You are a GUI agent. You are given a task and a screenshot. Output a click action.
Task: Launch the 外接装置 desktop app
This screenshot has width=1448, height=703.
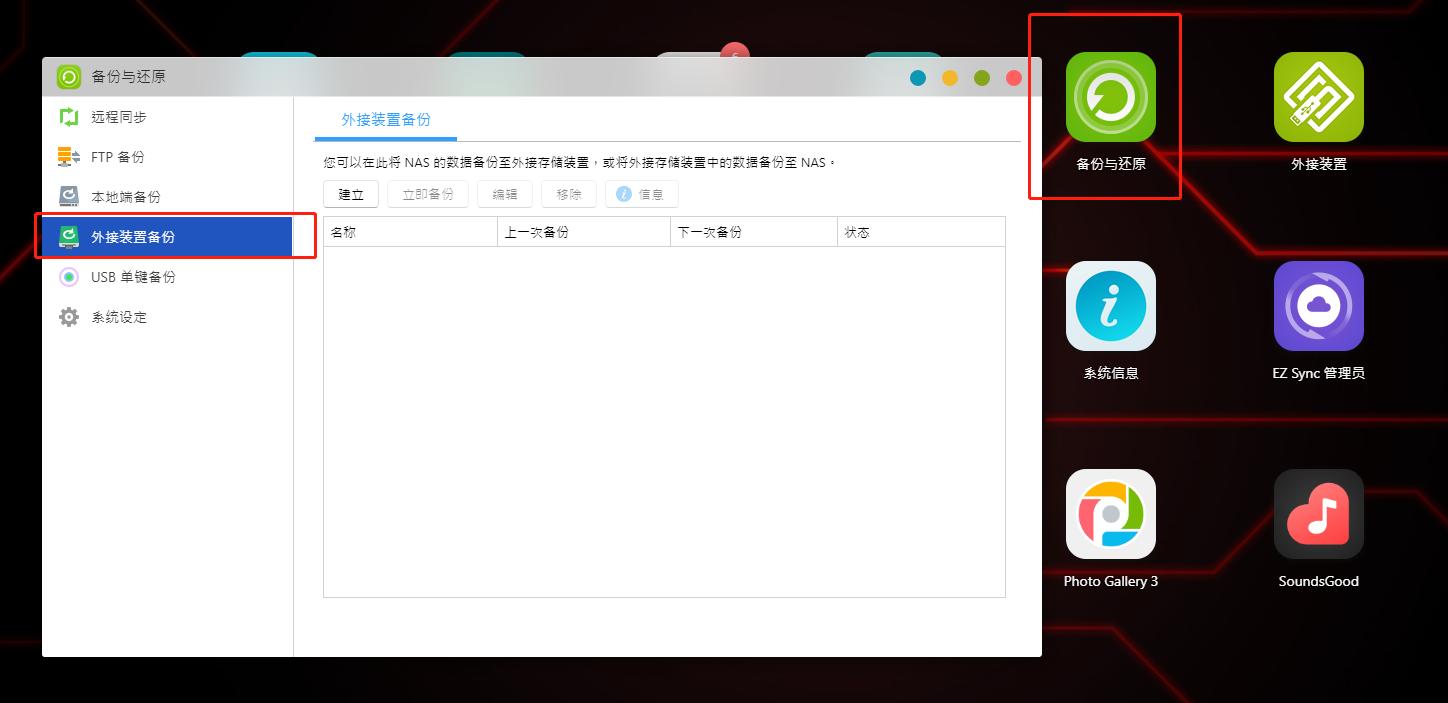click(1318, 98)
